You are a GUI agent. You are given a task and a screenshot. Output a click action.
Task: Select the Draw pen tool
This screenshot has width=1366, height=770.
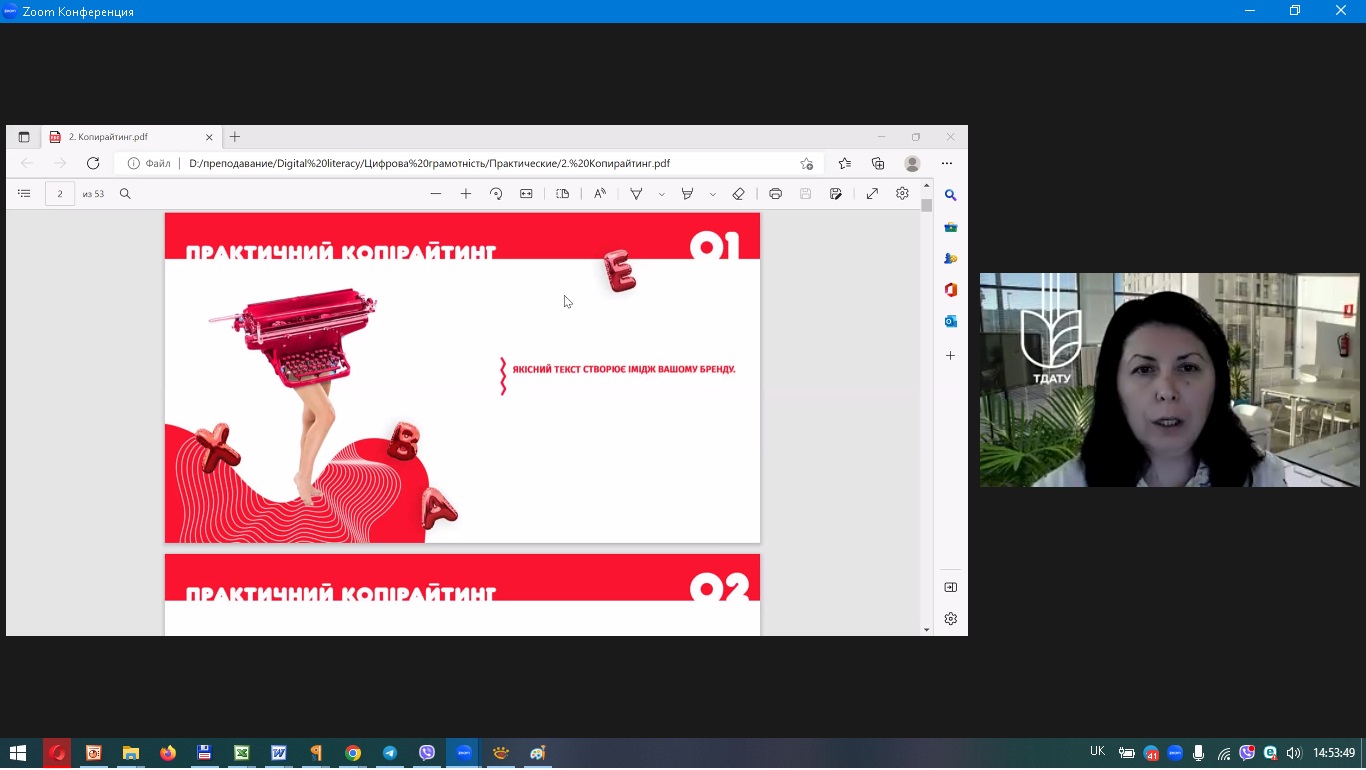tap(636, 194)
